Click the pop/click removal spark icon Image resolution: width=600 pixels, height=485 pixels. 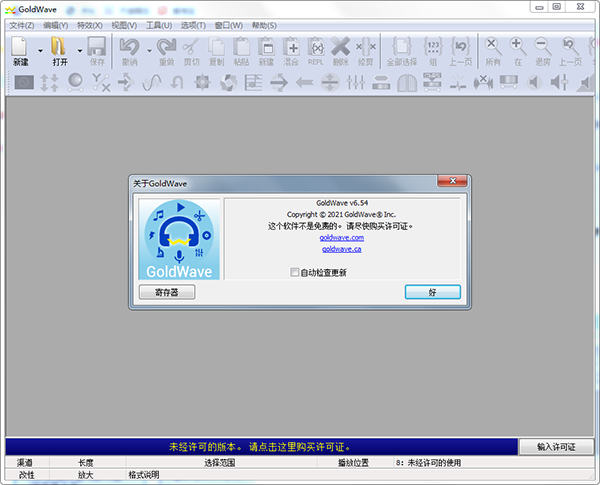pos(458,82)
